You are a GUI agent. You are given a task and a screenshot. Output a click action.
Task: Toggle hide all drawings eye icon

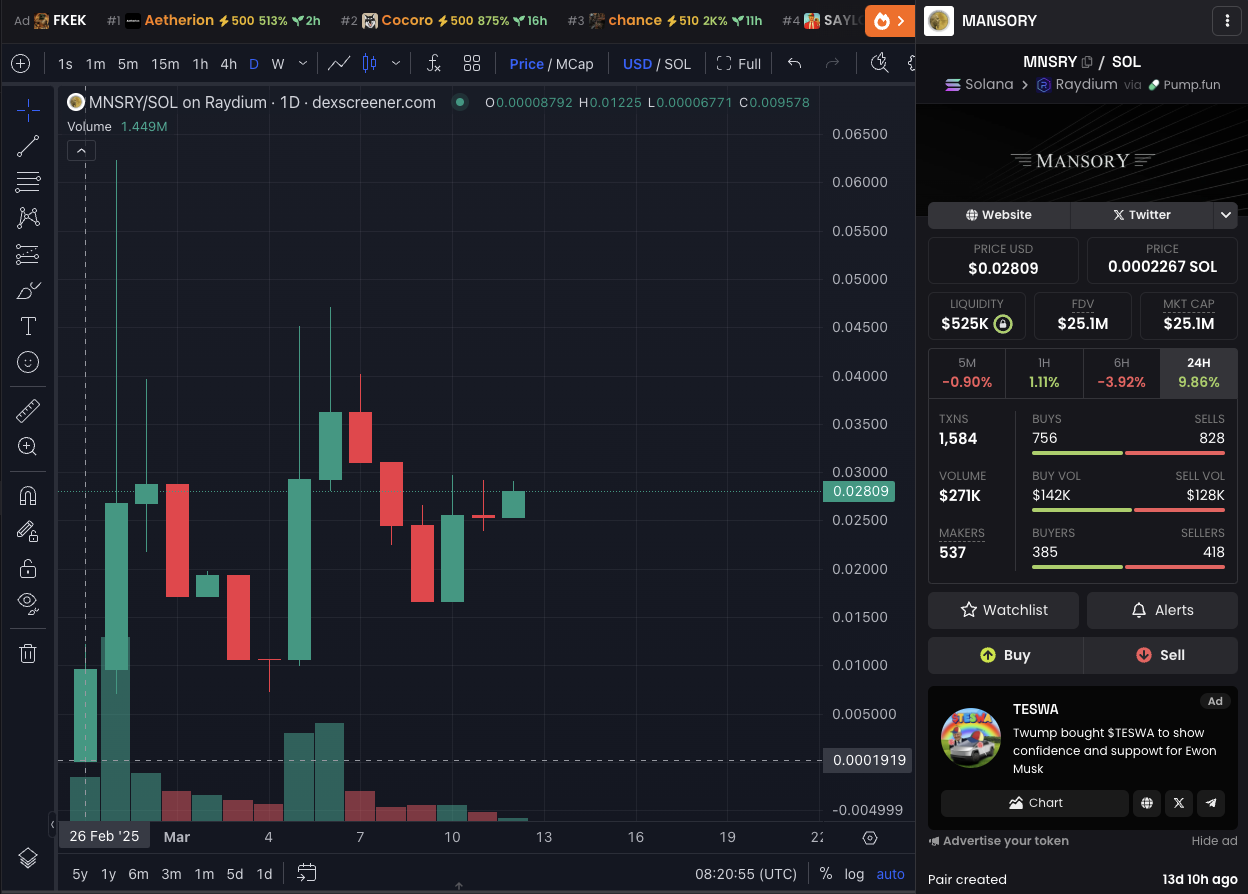tap(28, 603)
